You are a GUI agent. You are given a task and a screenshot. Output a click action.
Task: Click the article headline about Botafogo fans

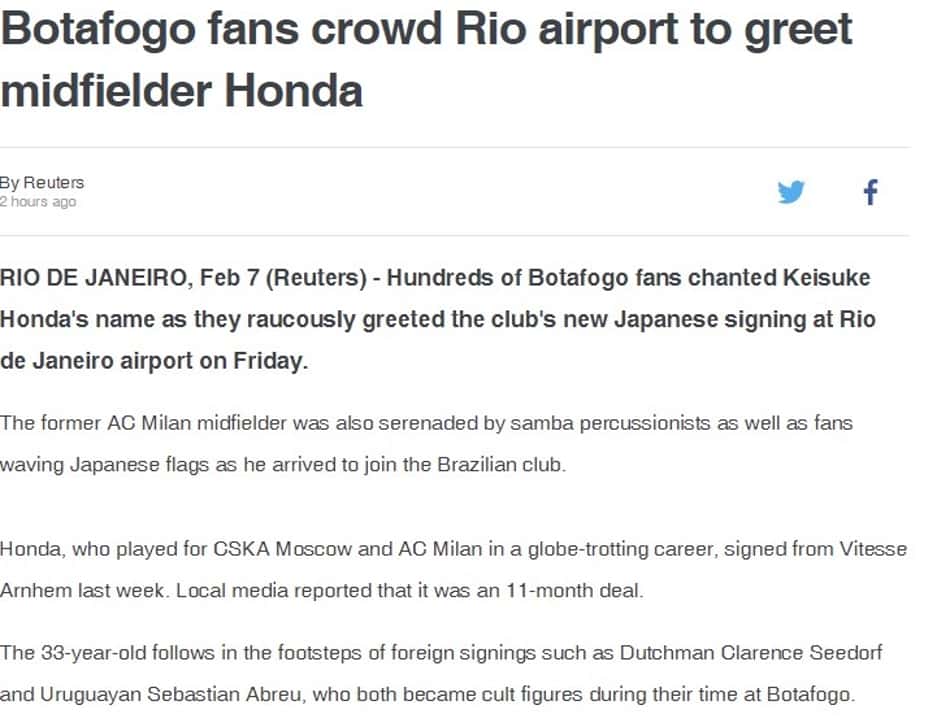pos(427,59)
